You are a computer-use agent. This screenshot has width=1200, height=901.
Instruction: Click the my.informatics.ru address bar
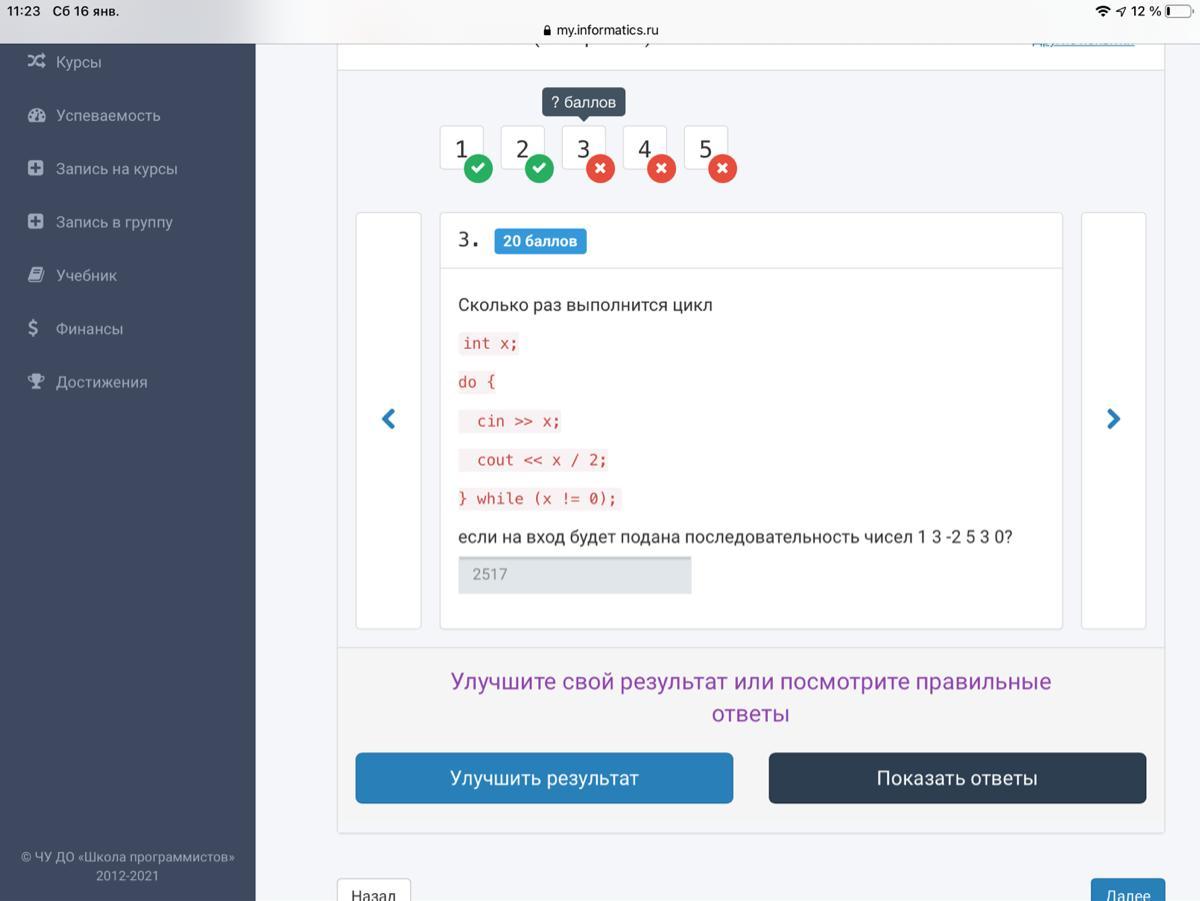tap(600, 30)
